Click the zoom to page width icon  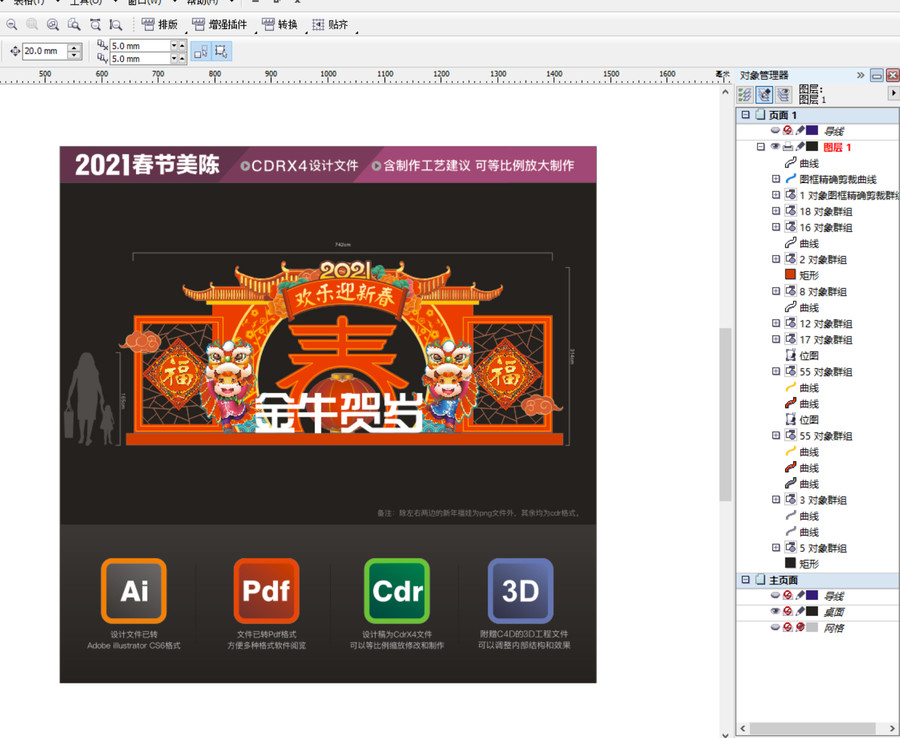95,24
